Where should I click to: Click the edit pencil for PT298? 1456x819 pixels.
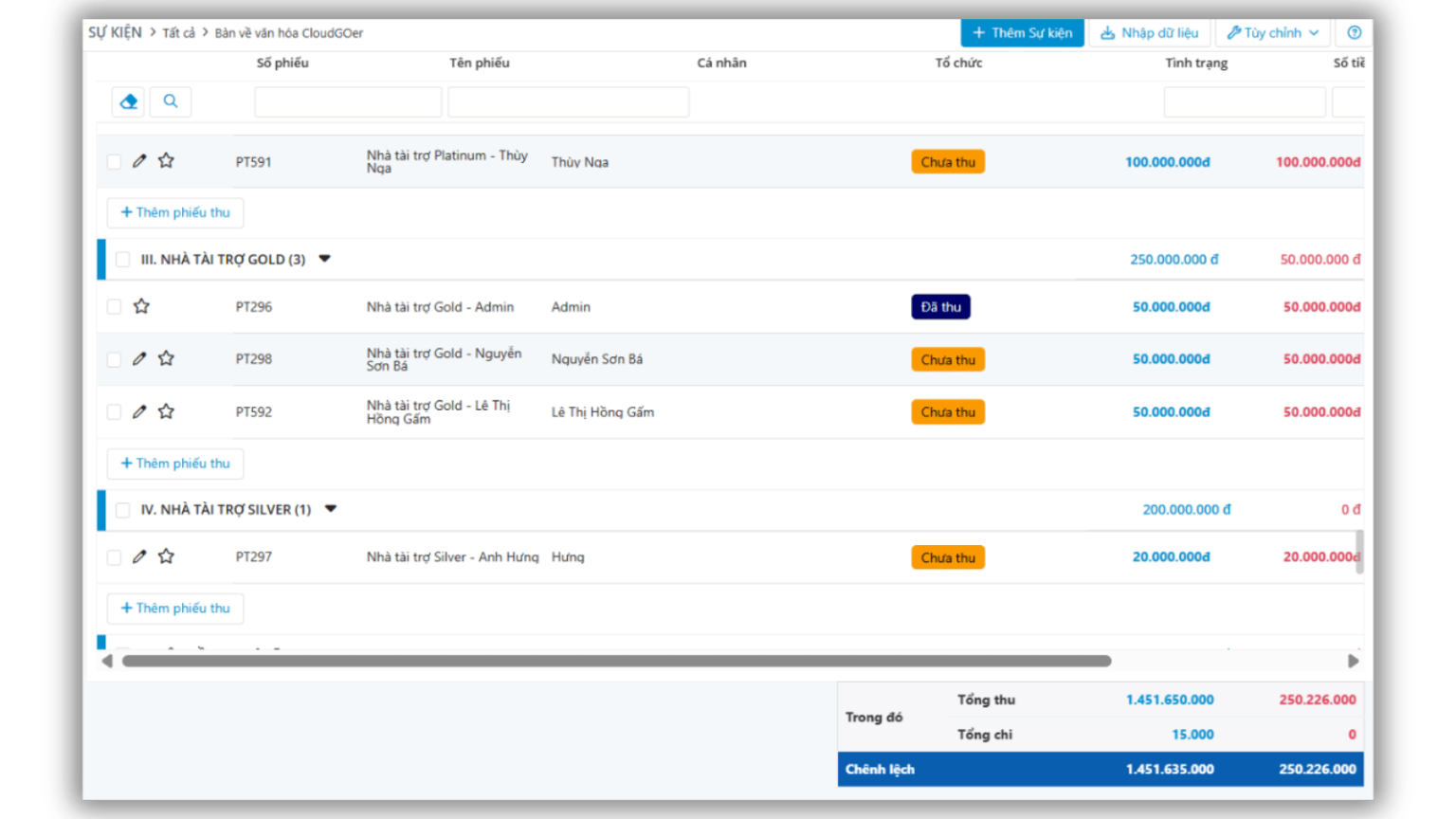(x=139, y=358)
